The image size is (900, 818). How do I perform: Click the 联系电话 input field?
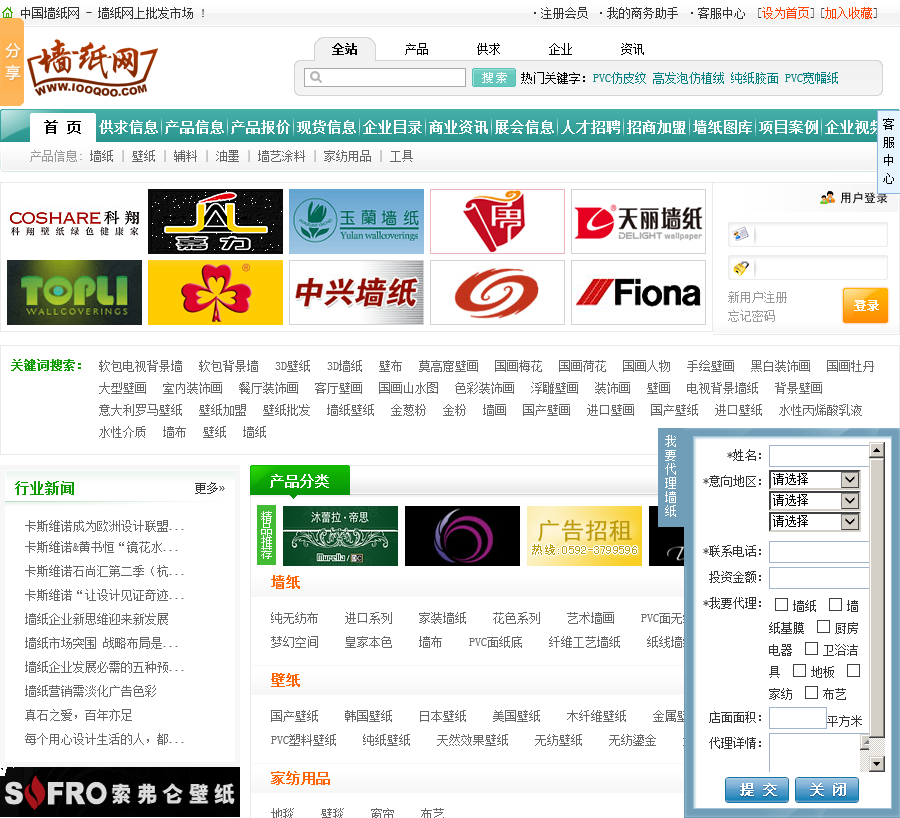(x=819, y=552)
